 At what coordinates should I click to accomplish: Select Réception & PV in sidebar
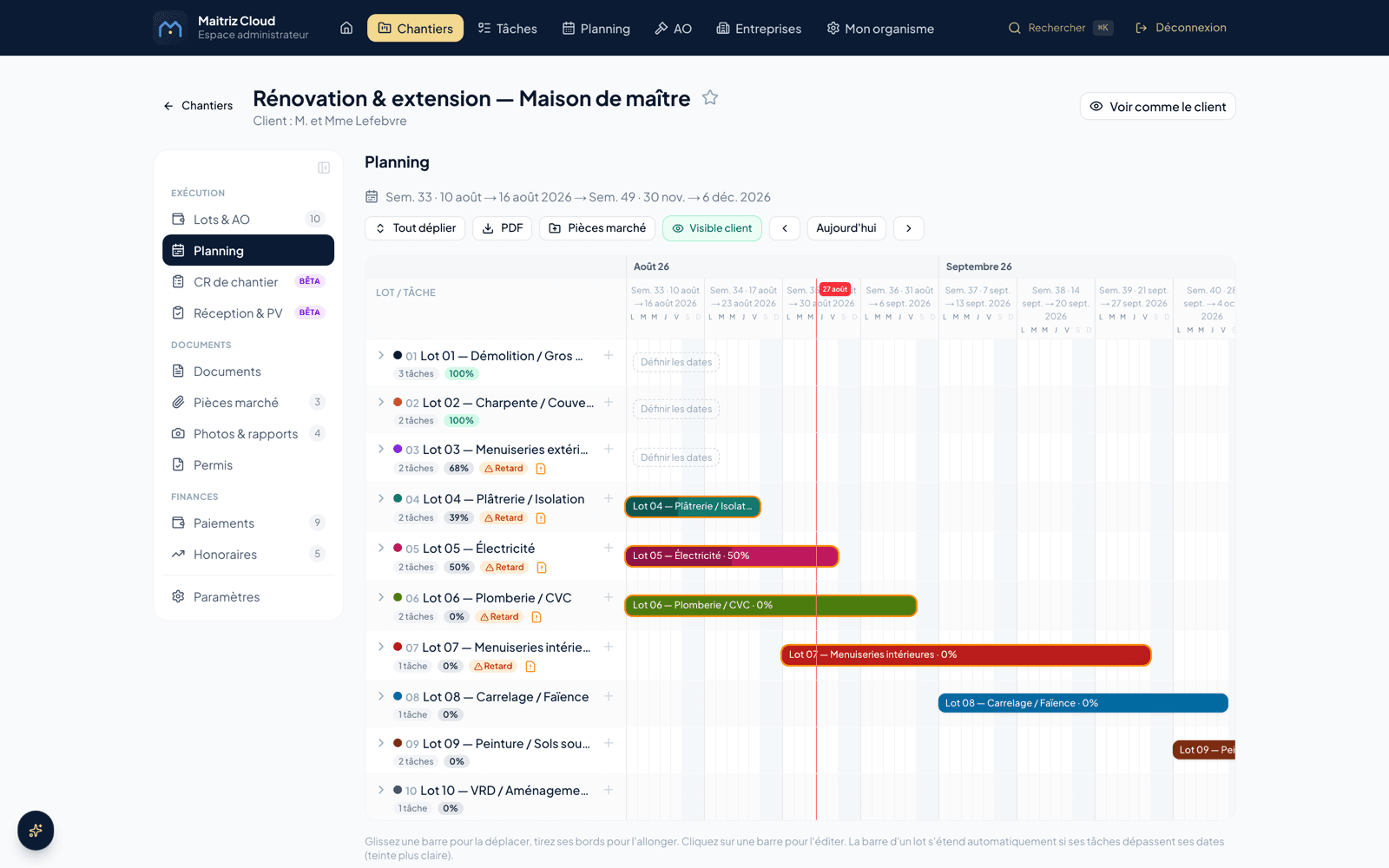coord(248,313)
